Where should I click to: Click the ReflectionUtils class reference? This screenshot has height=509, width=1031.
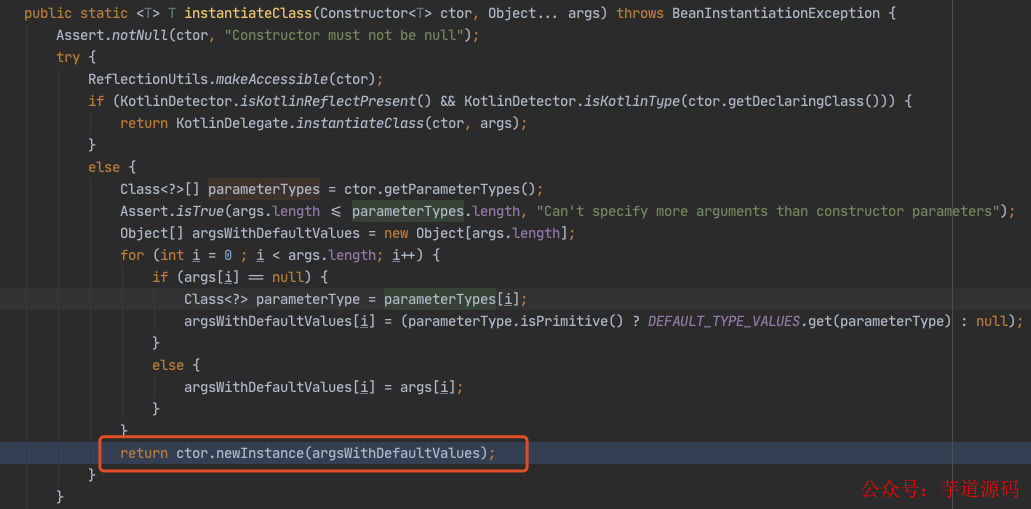click(148, 80)
